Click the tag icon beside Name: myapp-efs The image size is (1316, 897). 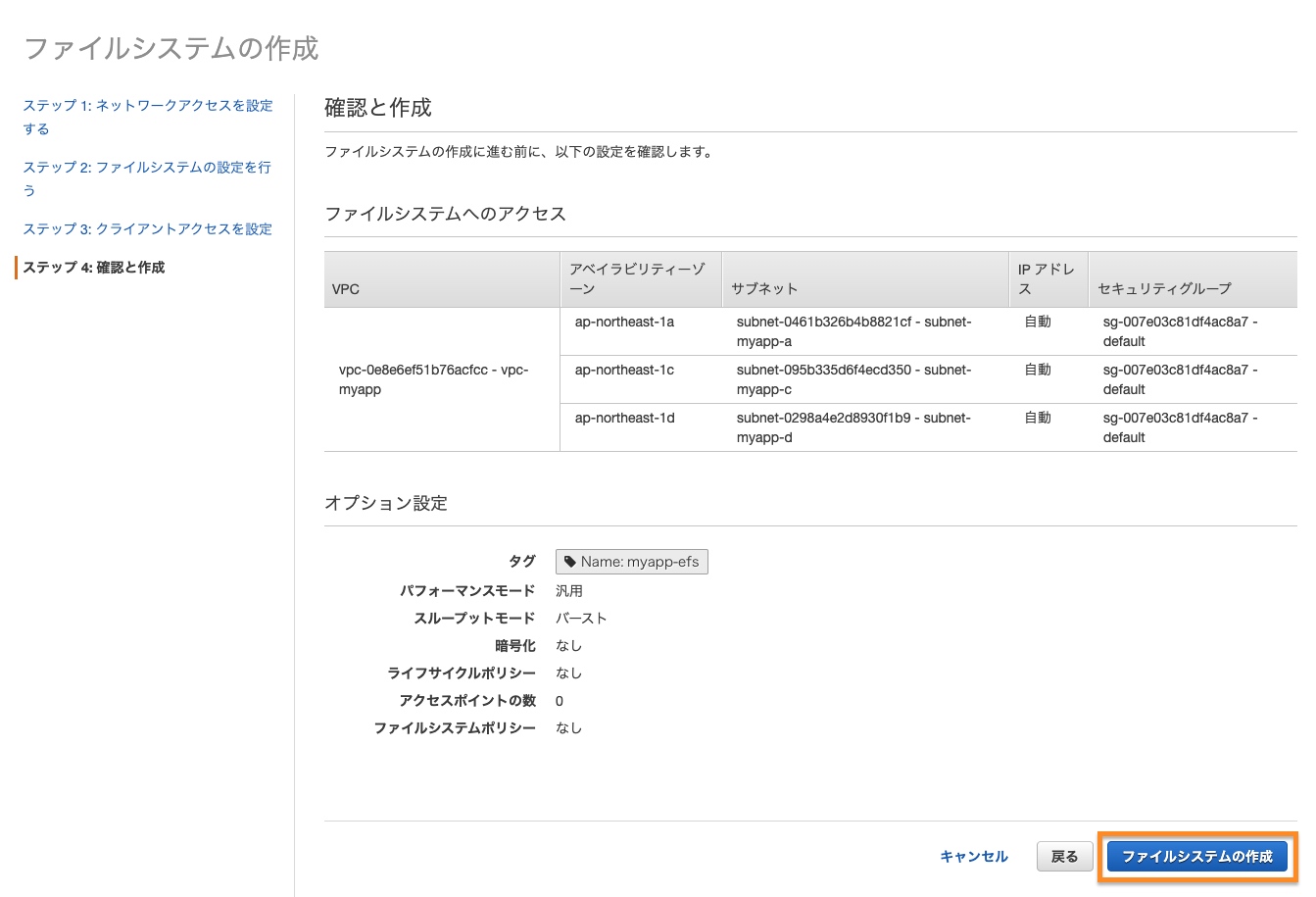pos(570,562)
